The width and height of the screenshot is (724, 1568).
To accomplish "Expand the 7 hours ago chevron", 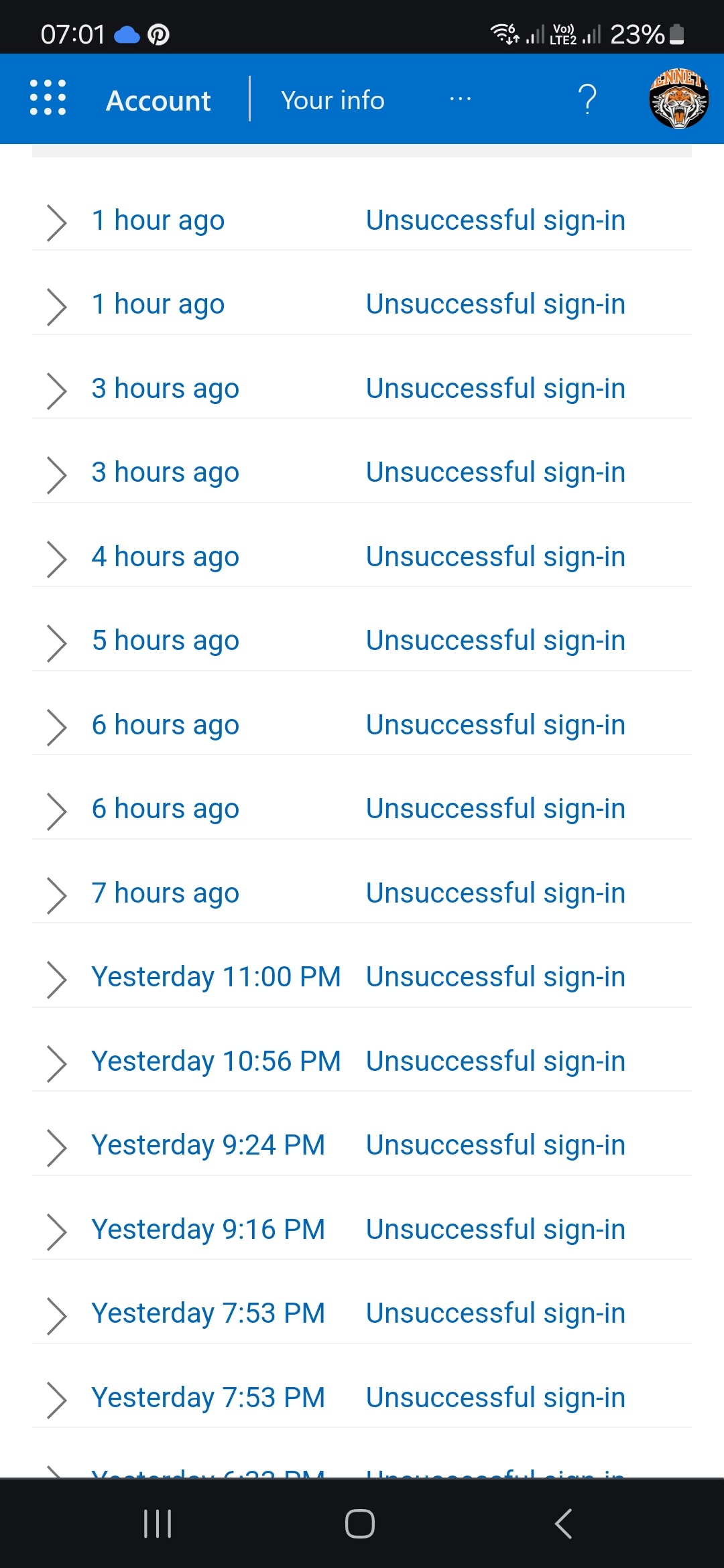I will click(56, 895).
